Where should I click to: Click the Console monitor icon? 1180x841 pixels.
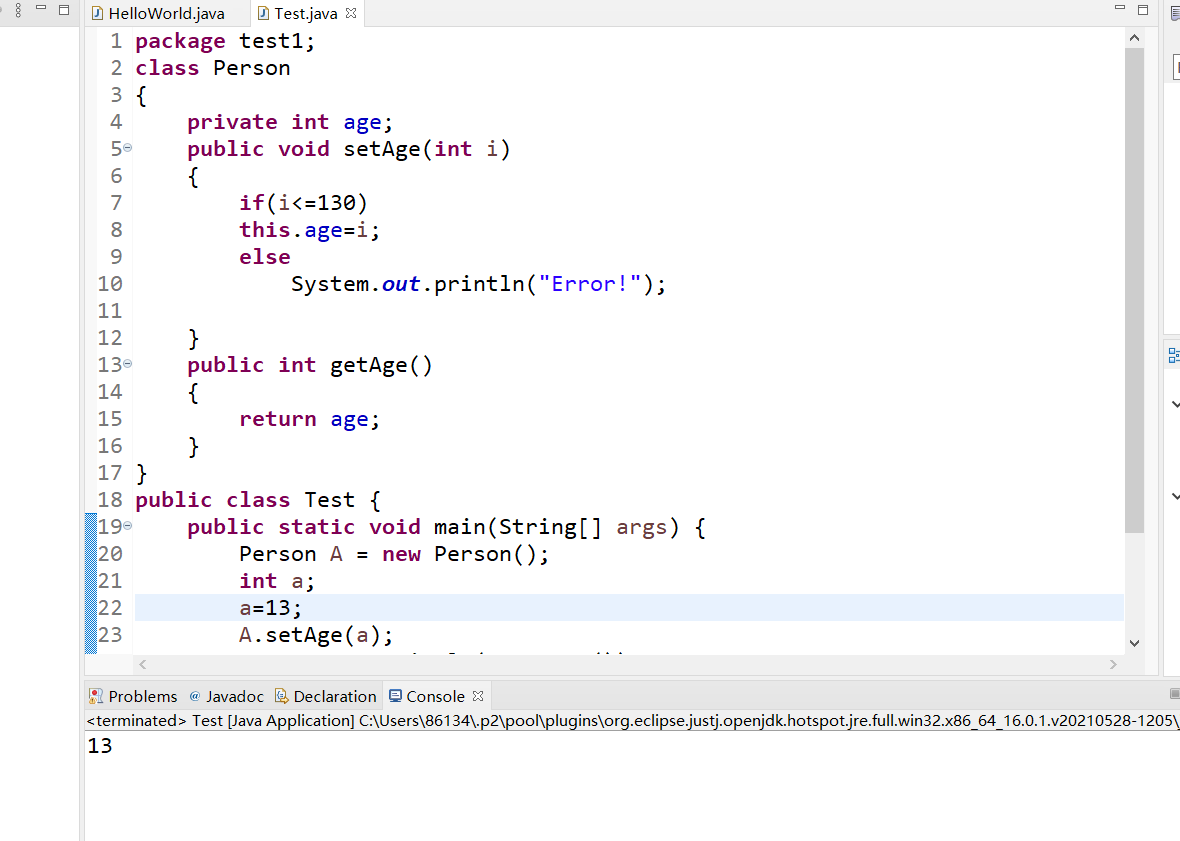point(395,696)
